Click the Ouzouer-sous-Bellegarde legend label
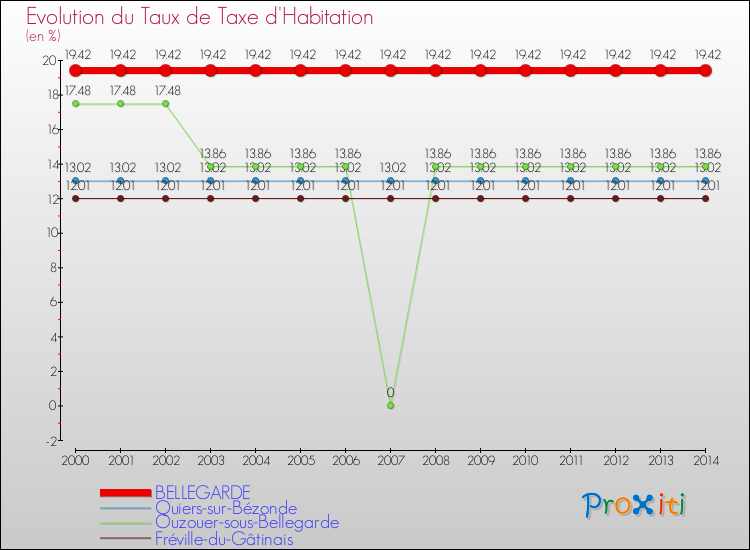Image resolution: width=750 pixels, height=550 pixels. [x=247, y=523]
